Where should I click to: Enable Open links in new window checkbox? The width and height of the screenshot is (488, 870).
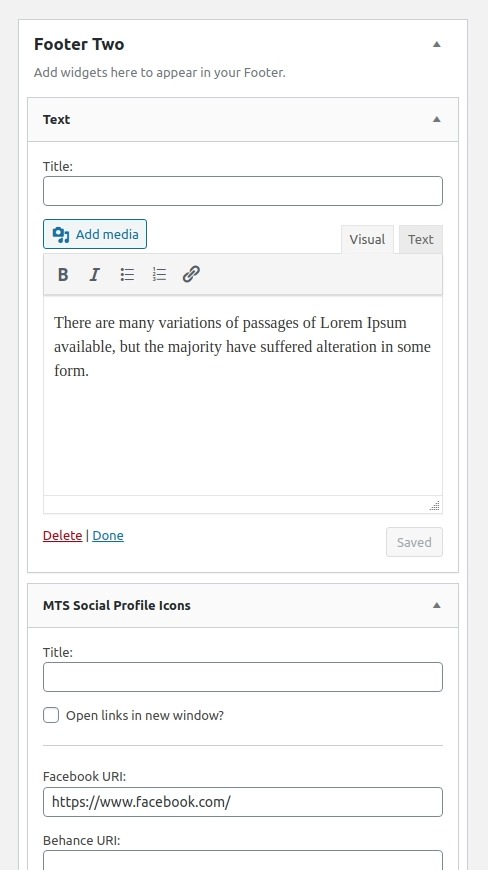51,715
